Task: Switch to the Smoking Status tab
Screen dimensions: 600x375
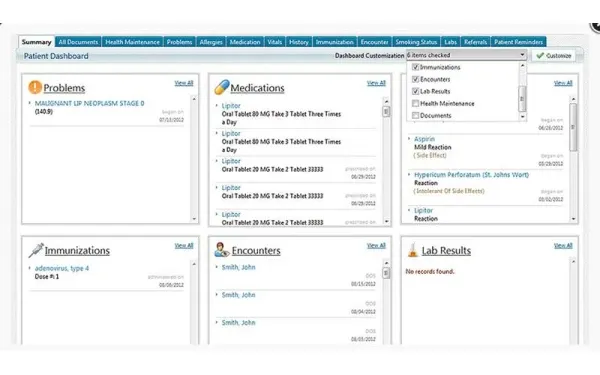Action: pyautogui.click(x=416, y=42)
